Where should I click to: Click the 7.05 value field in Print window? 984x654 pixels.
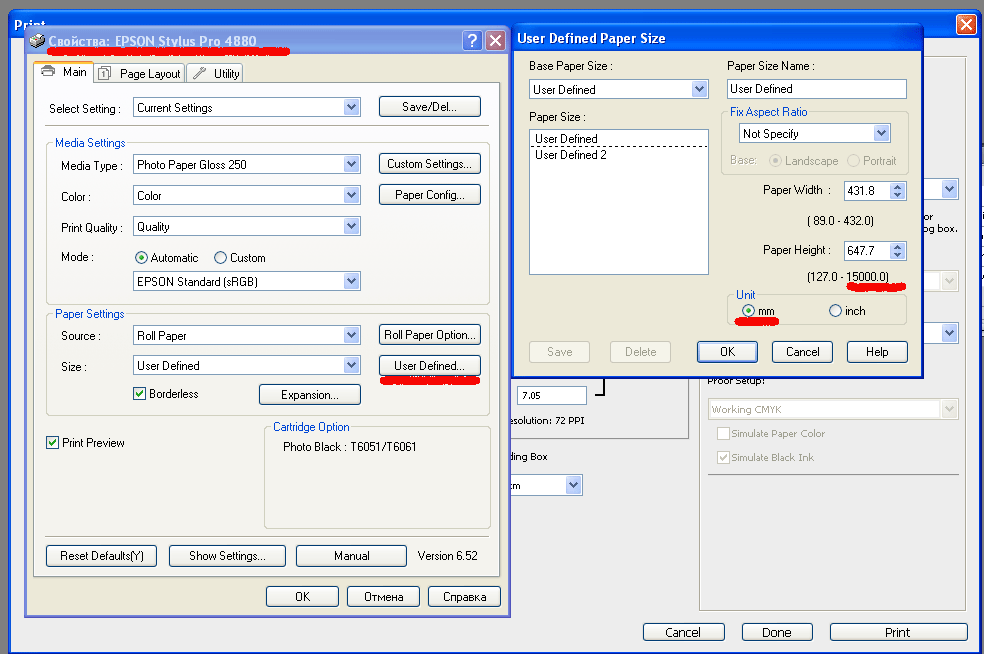(x=552, y=395)
